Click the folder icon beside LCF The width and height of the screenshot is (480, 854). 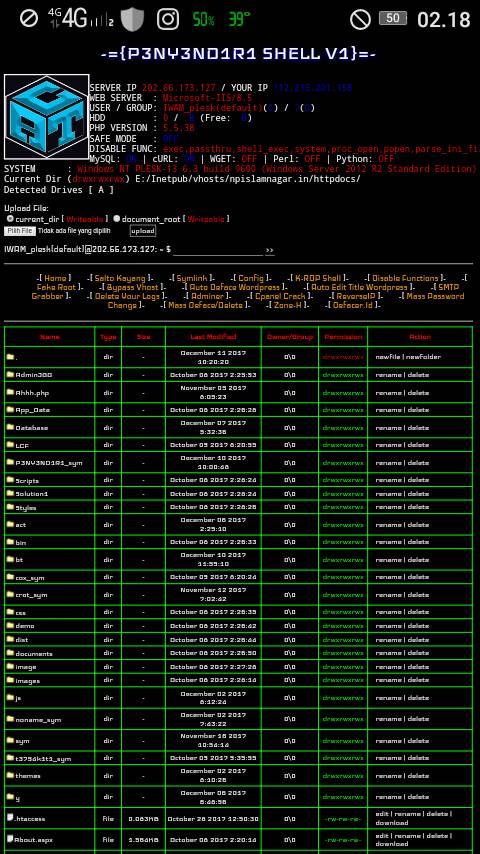(10, 445)
